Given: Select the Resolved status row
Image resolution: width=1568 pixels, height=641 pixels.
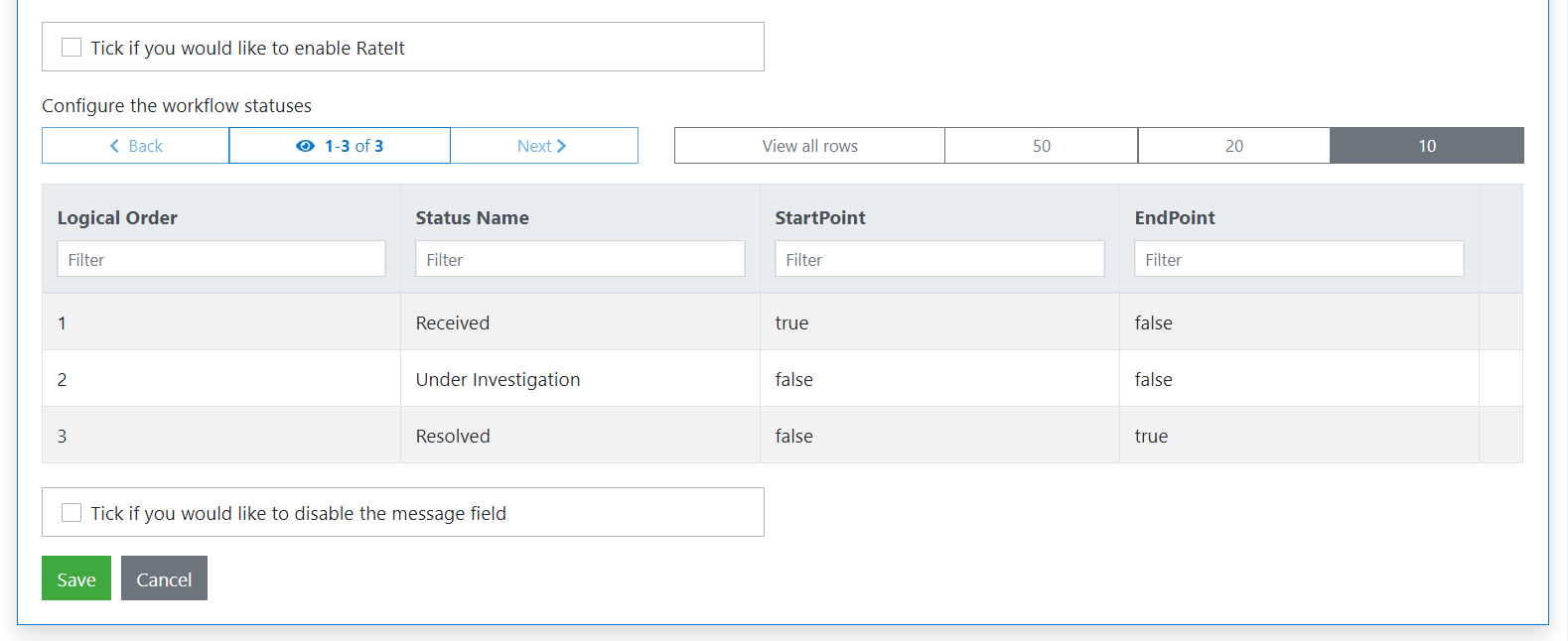Looking at the screenshot, I should pos(453,436).
